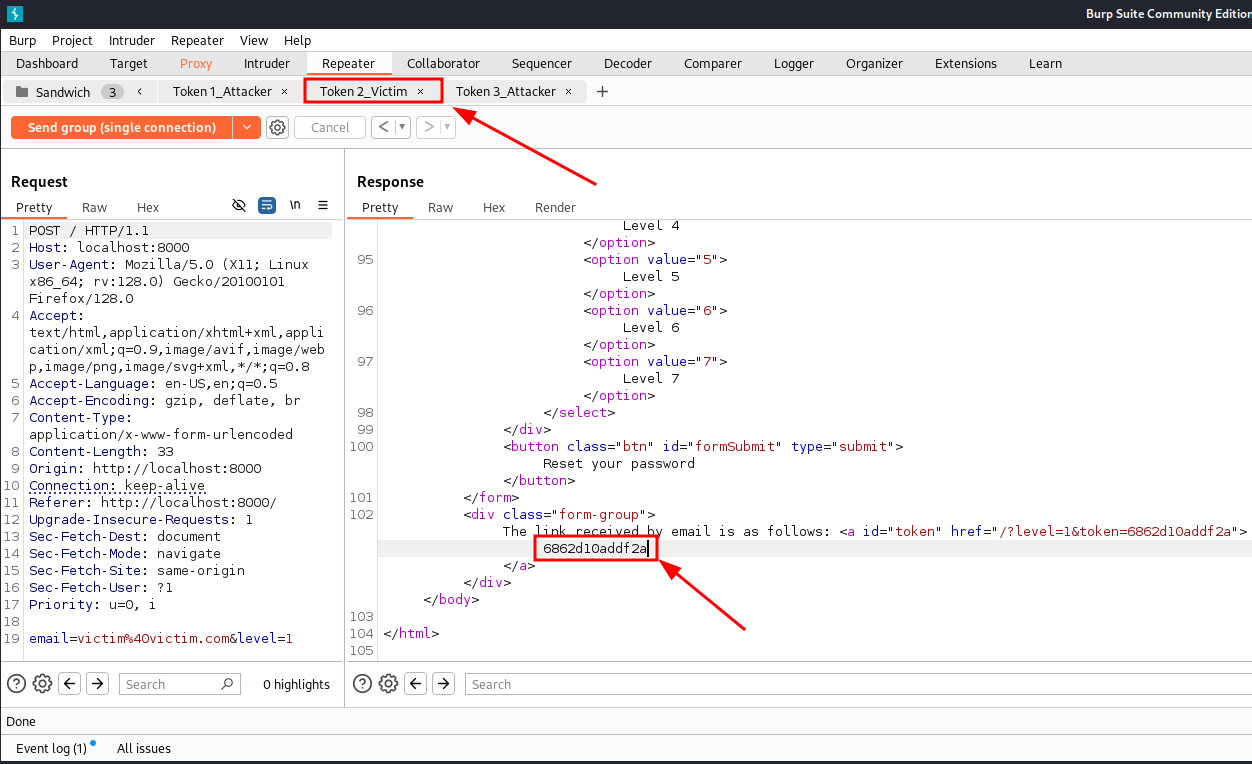The width and height of the screenshot is (1252, 764).
Task: Switch Response view to Render
Action: click(555, 207)
